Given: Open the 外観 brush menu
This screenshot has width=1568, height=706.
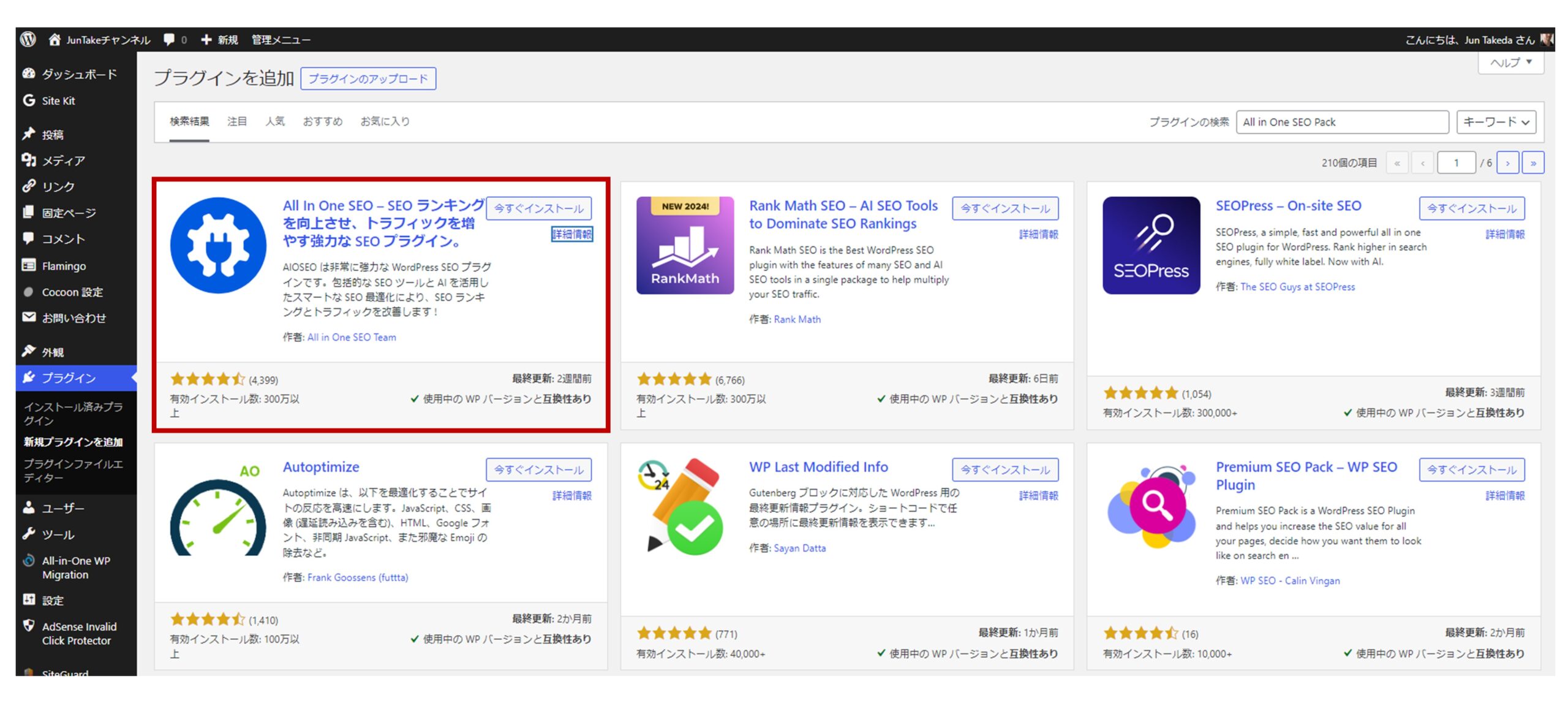Looking at the screenshot, I should pos(76,352).
